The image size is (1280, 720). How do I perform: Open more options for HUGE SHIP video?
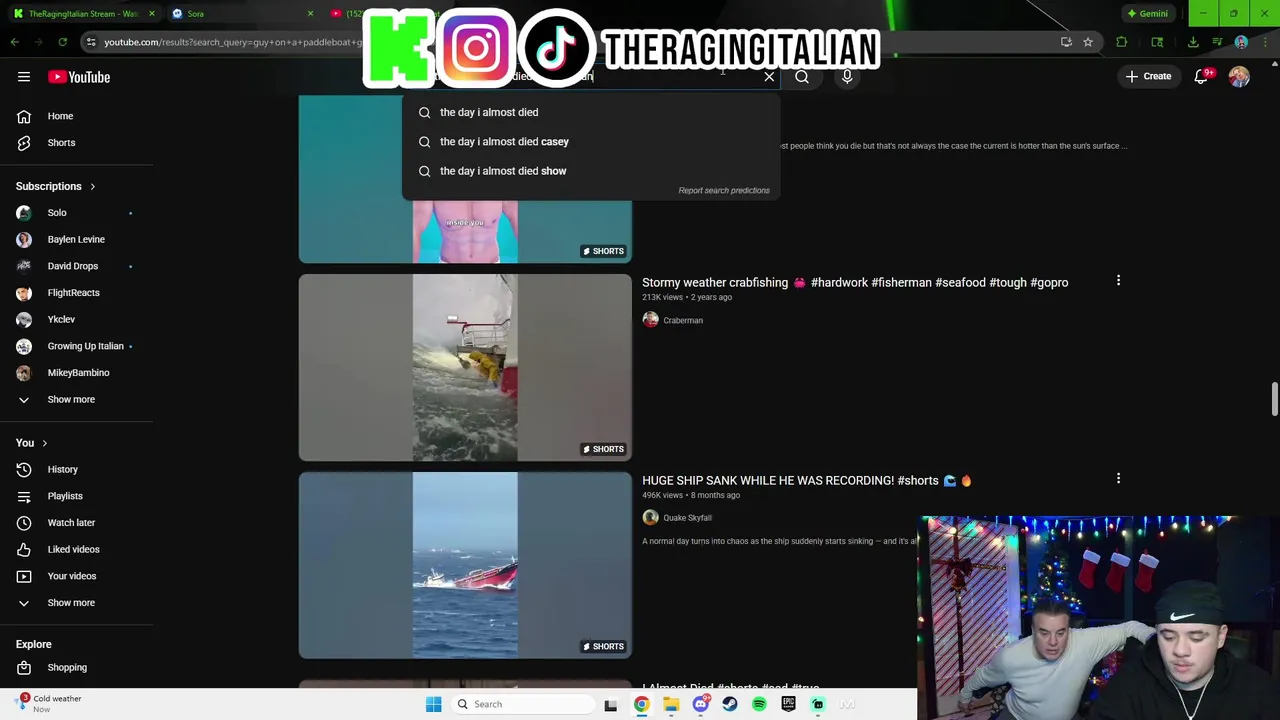click(x=1118, y=480)
